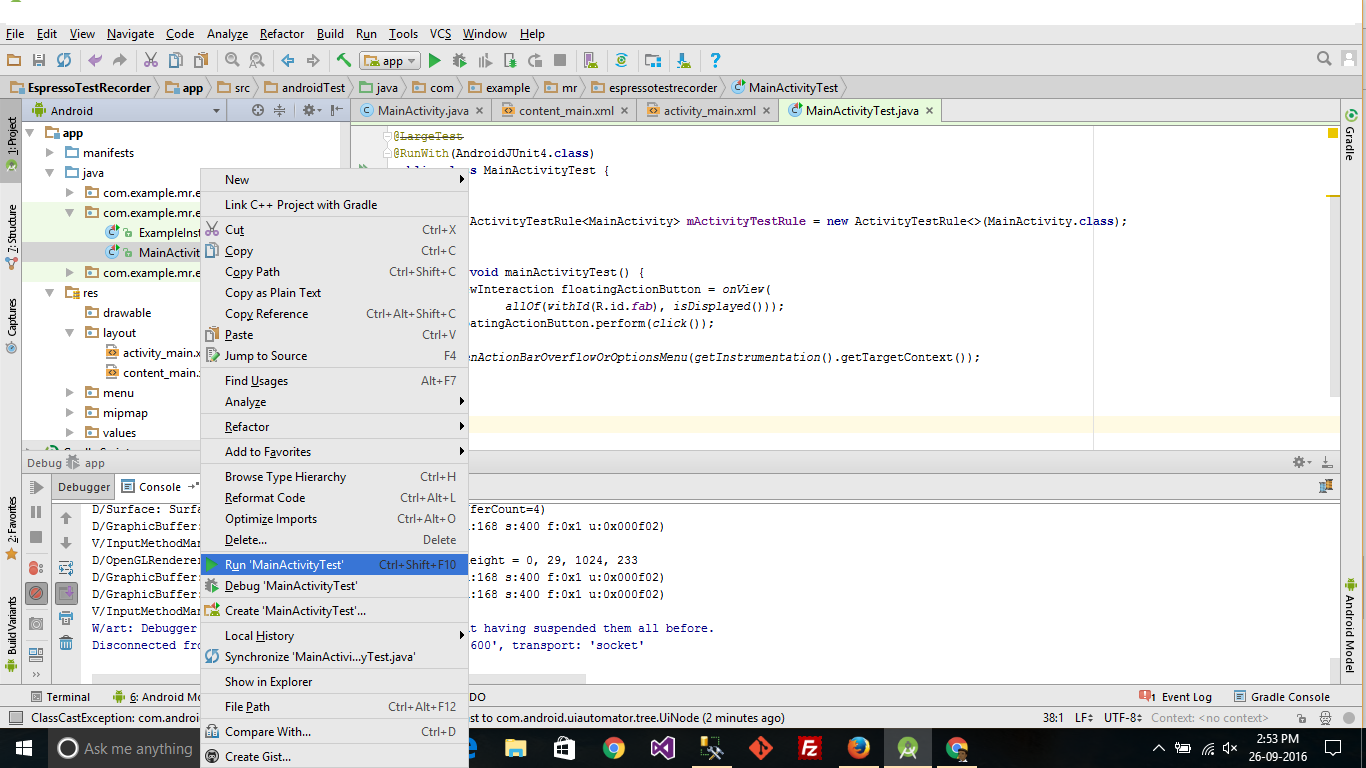Screen dimensions: 1366x768
Task: Click the Synchronize icon in main toolbar
Action: click(63, 61)
